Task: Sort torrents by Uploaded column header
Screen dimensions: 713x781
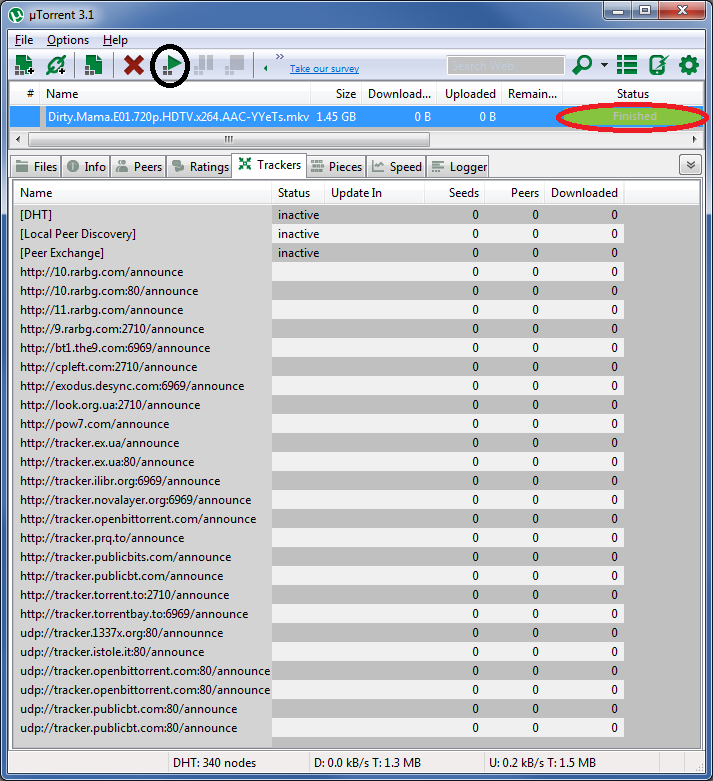Action: (x=470, y=94)
